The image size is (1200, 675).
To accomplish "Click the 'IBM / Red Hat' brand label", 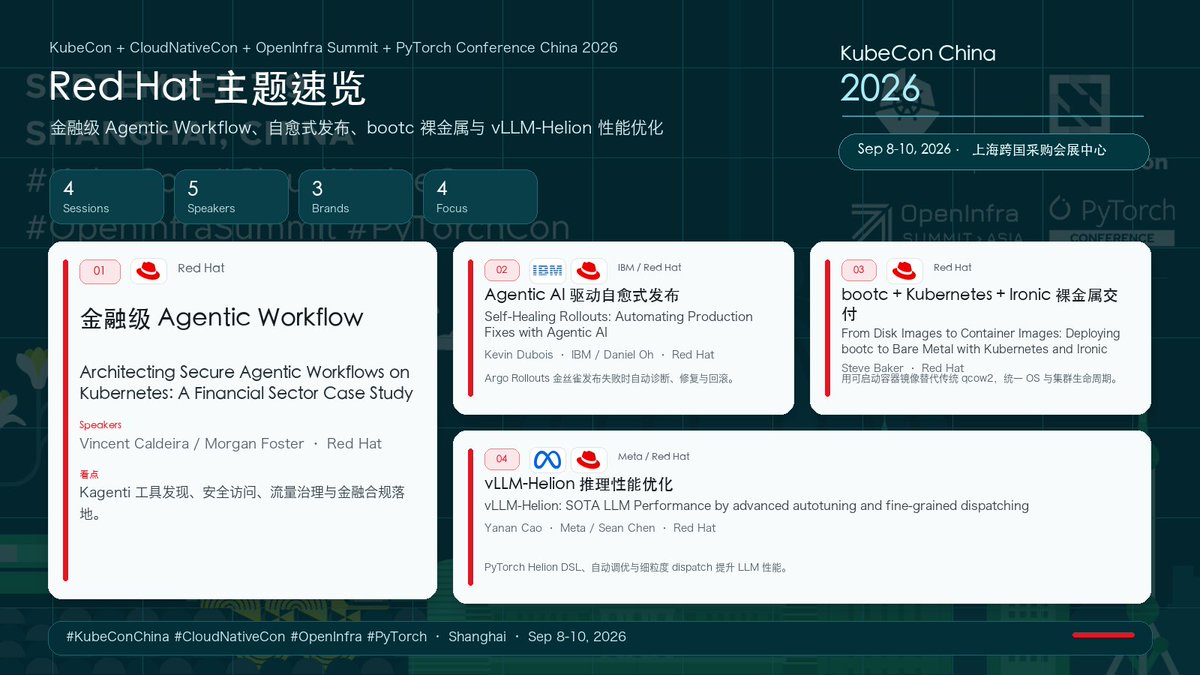I will pos(649,268).
